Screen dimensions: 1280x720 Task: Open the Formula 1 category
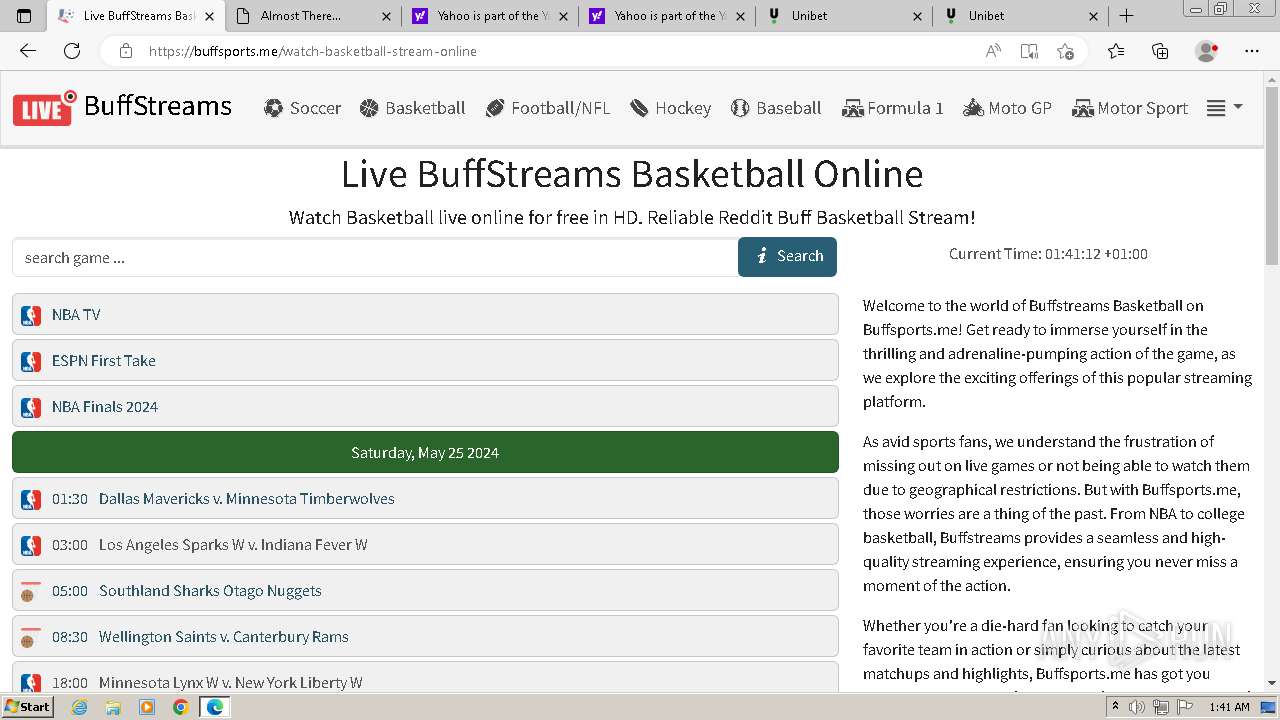click(893, 108)
